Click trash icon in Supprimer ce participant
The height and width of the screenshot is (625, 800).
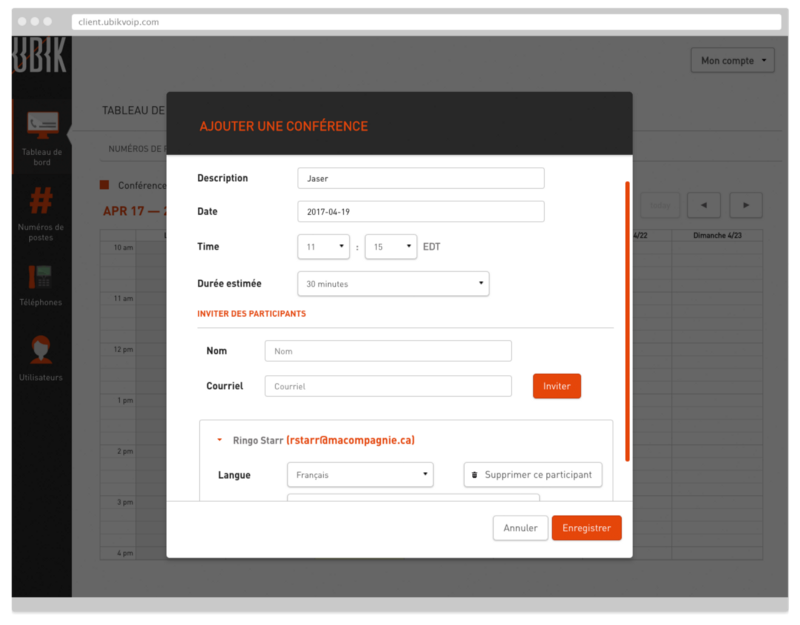click(x=474, y=475)
